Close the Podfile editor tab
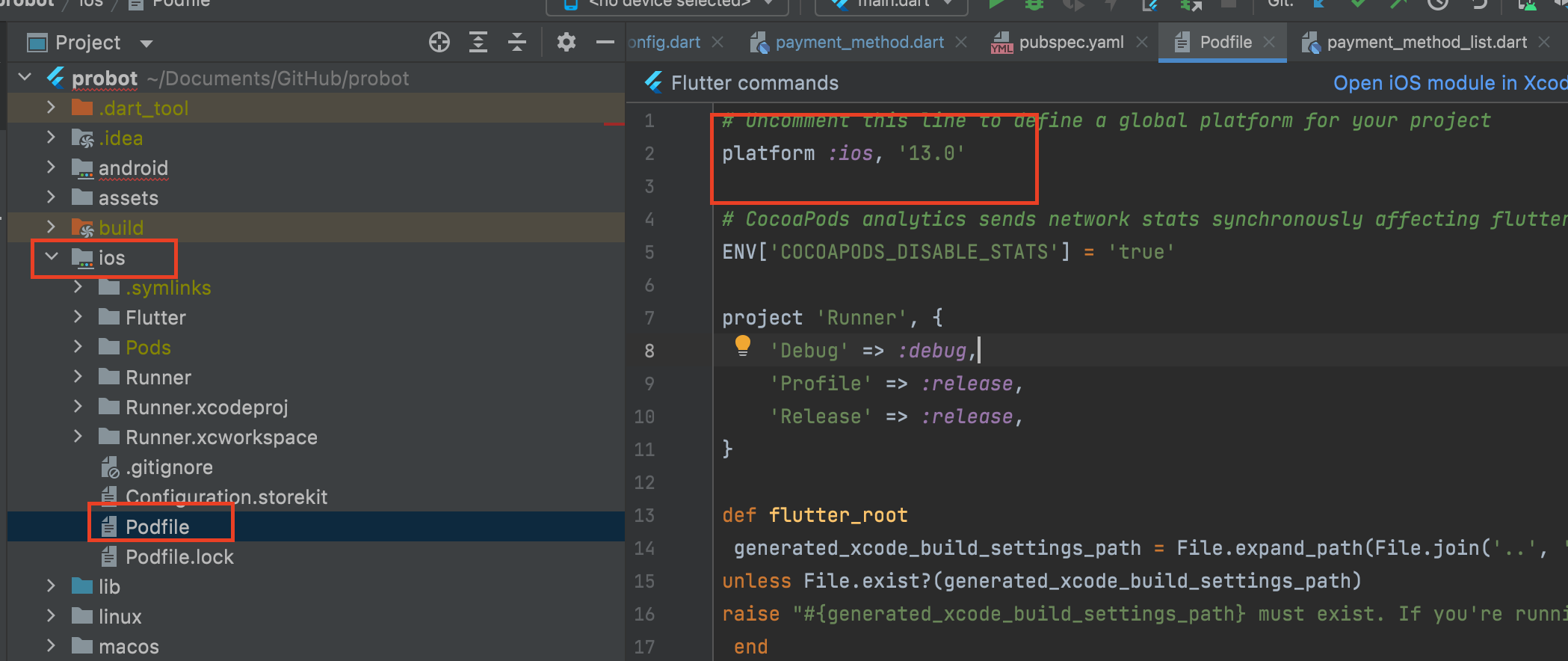 tap(1269, 43)
